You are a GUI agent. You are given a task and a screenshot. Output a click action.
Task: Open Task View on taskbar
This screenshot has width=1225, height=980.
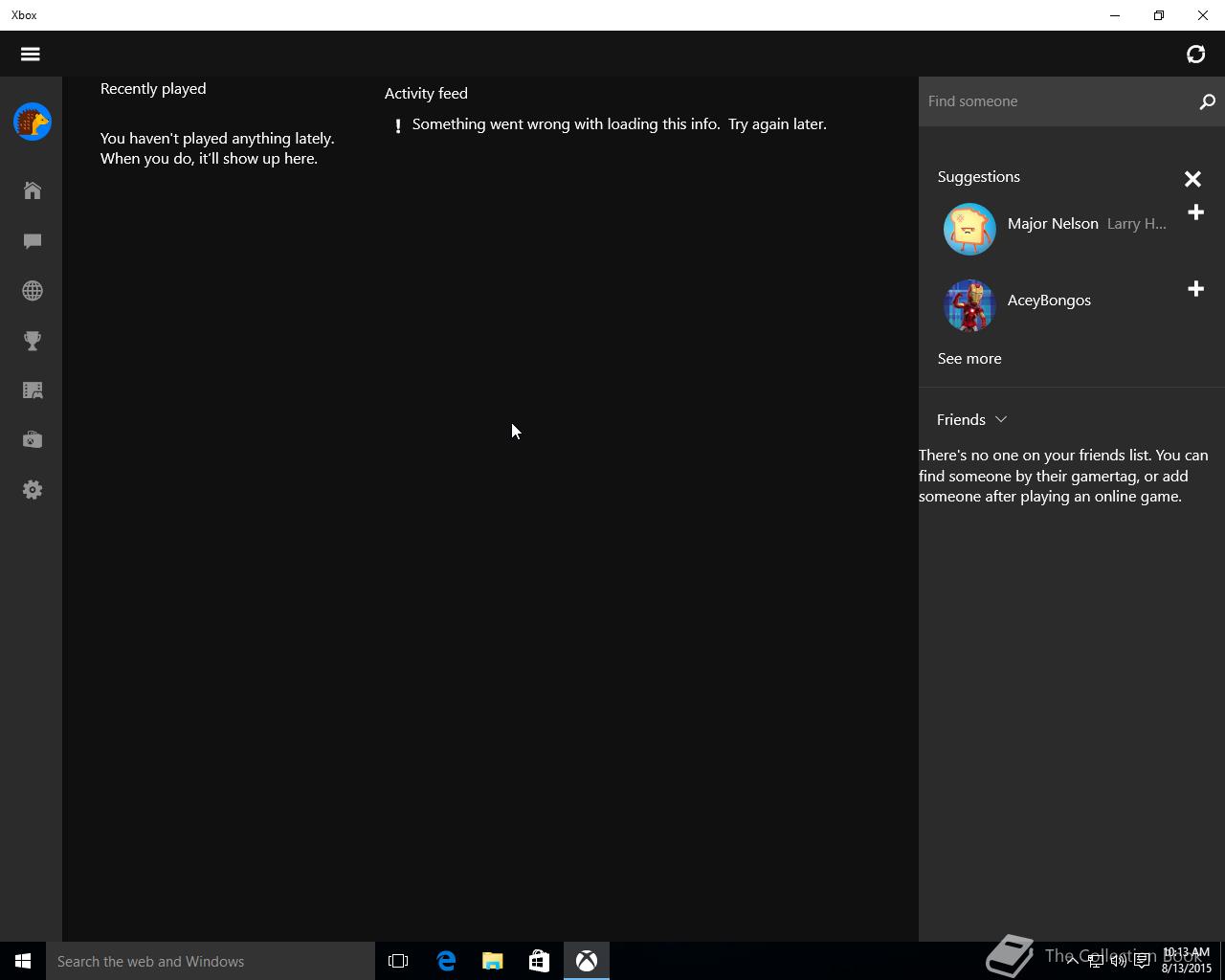pos(398,961)
